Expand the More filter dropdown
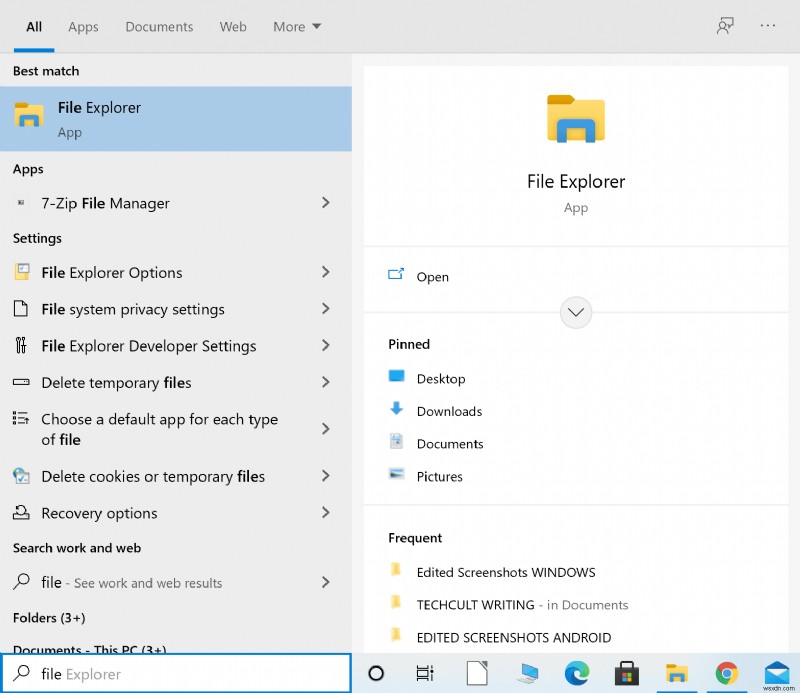The height and width of the screenshot is (693, 800). tap(297, 27)
